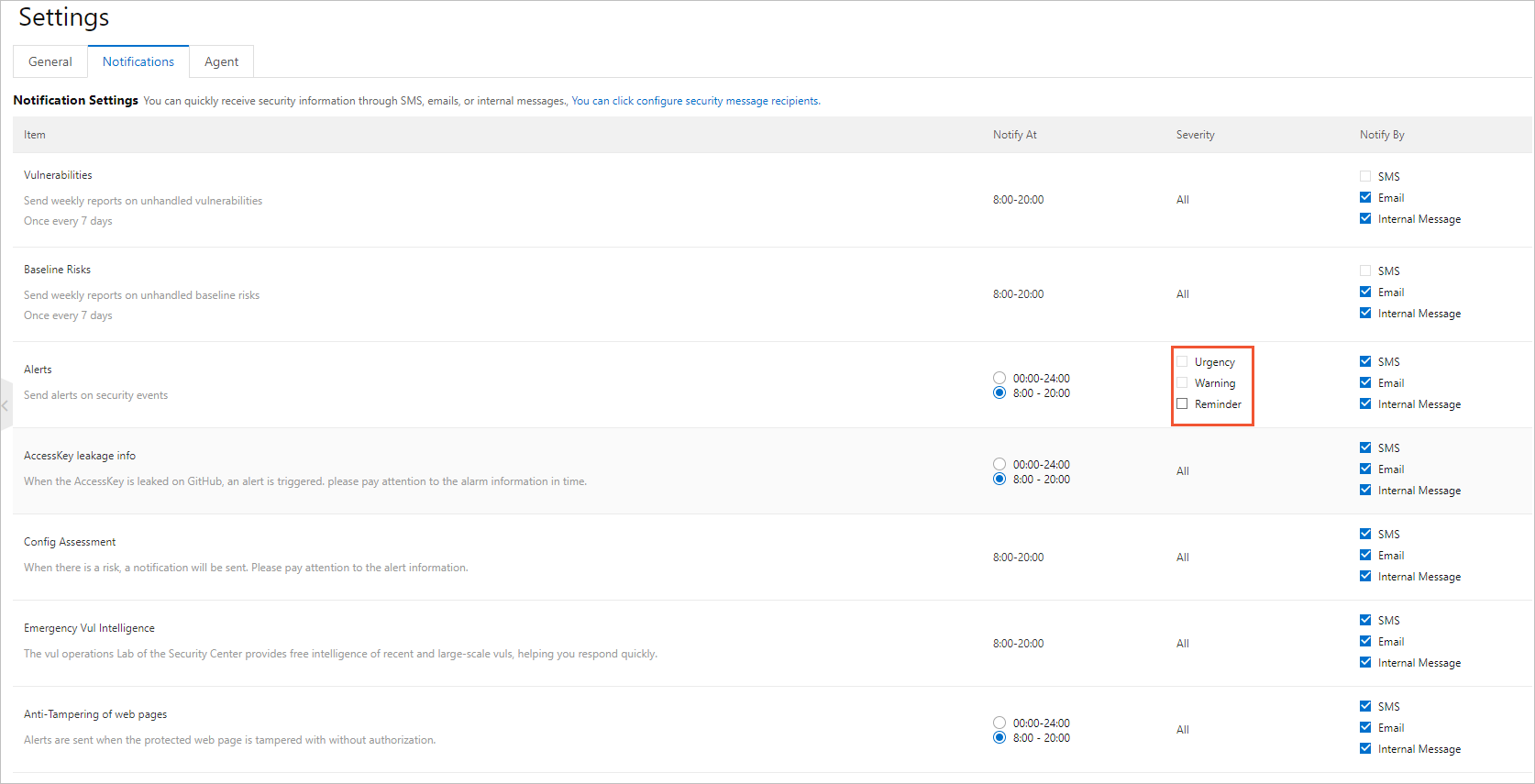Uncheck Email for Vulnerabilities notifications
This screenshot has height=784, width=1535.
coord(1365,197)
